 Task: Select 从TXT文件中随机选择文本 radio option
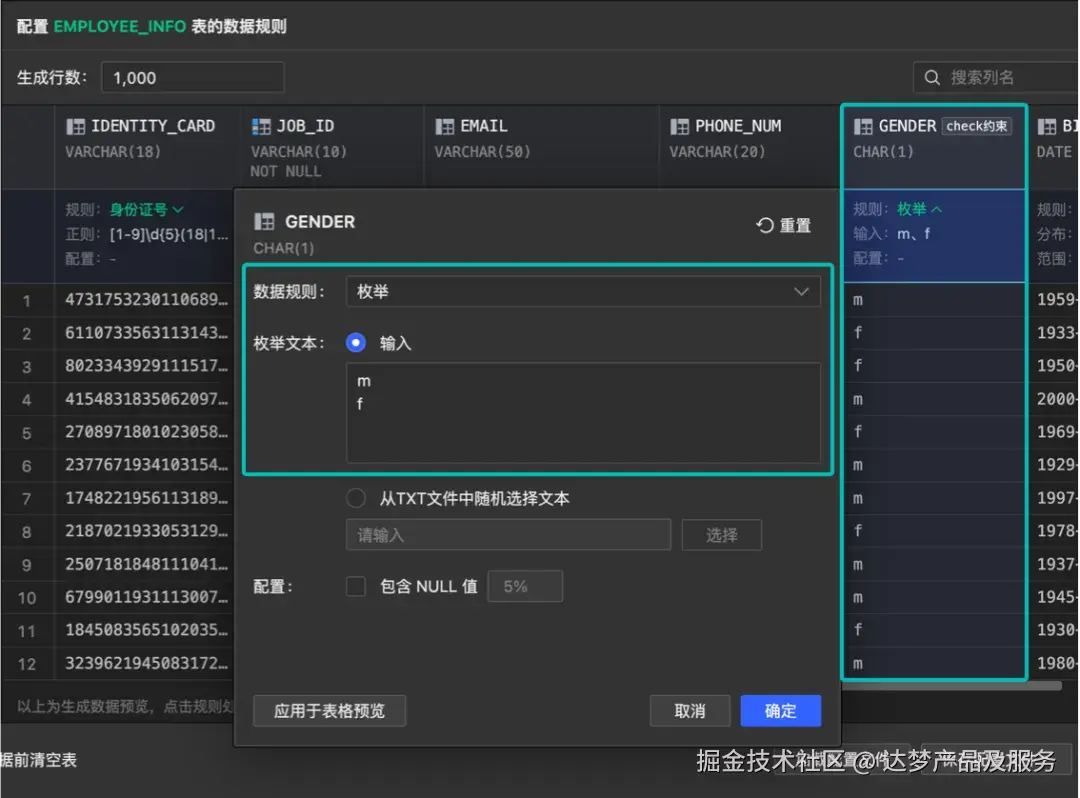355,498
